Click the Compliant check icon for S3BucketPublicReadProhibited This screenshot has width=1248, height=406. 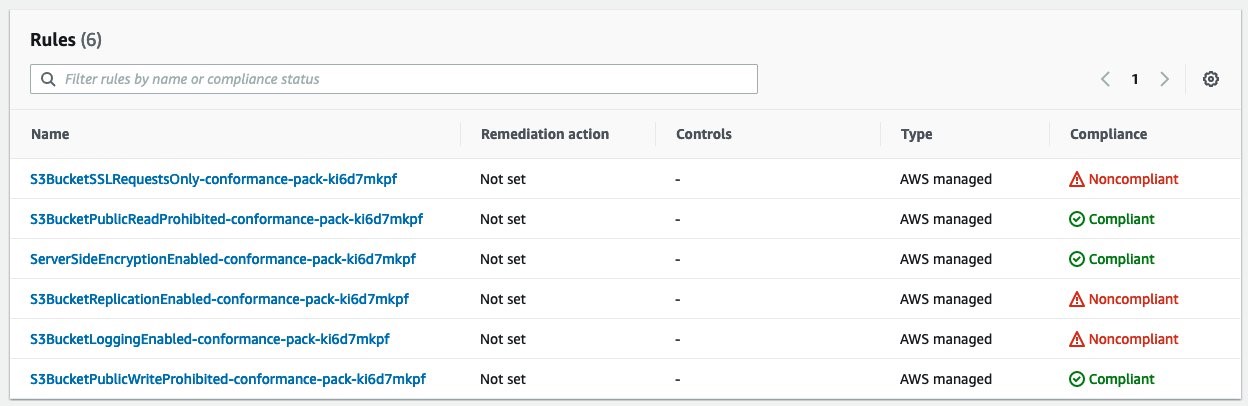point(1077,219)
